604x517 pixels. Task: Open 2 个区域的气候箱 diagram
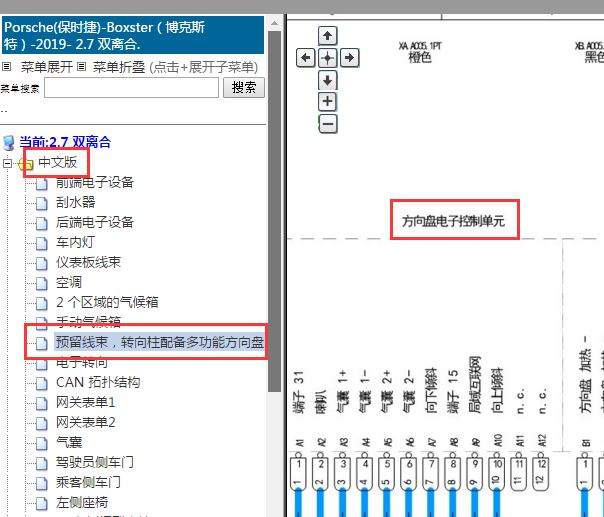pos(107,302)
